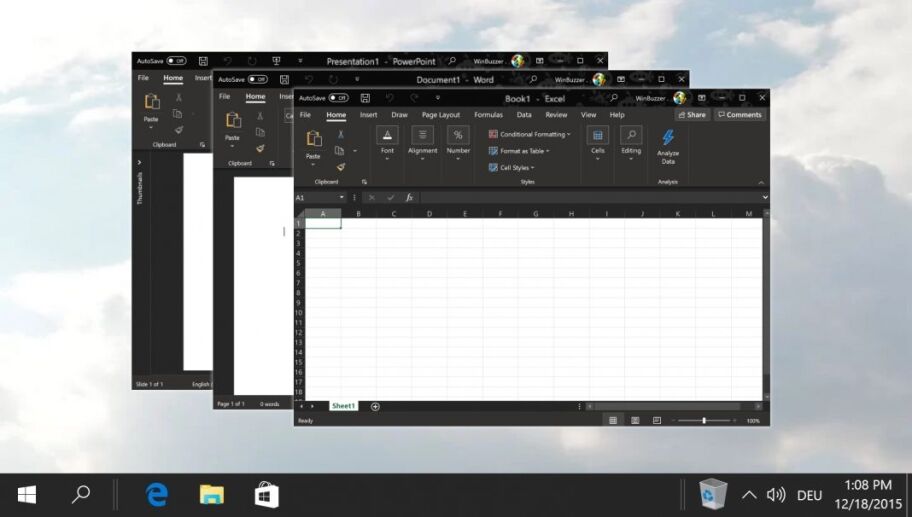
Task: Toggle AutoSave in the PowerPoint window
Action: (176, 61)
